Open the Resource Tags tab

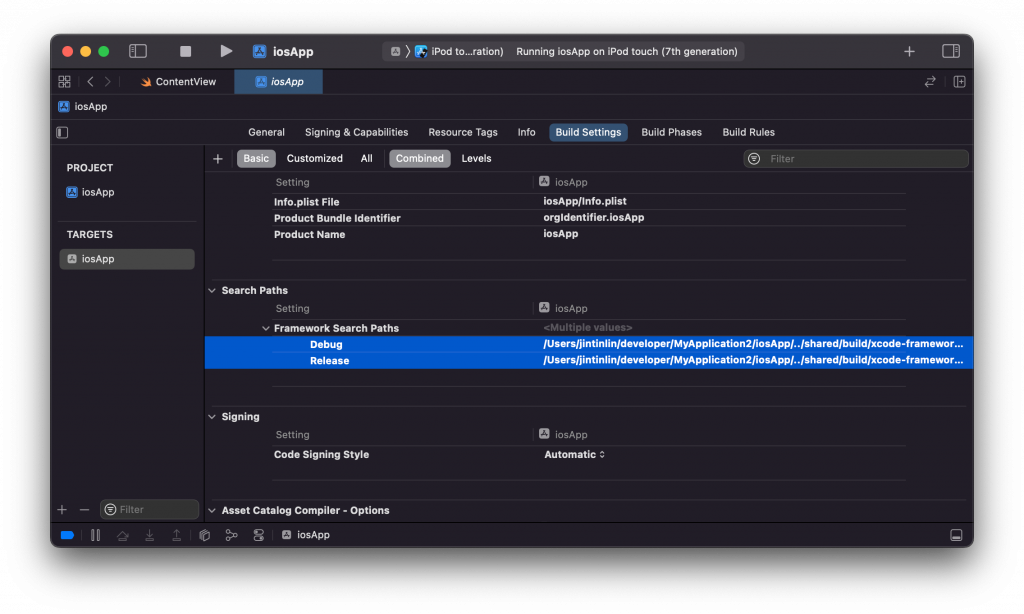coord(463,132)
